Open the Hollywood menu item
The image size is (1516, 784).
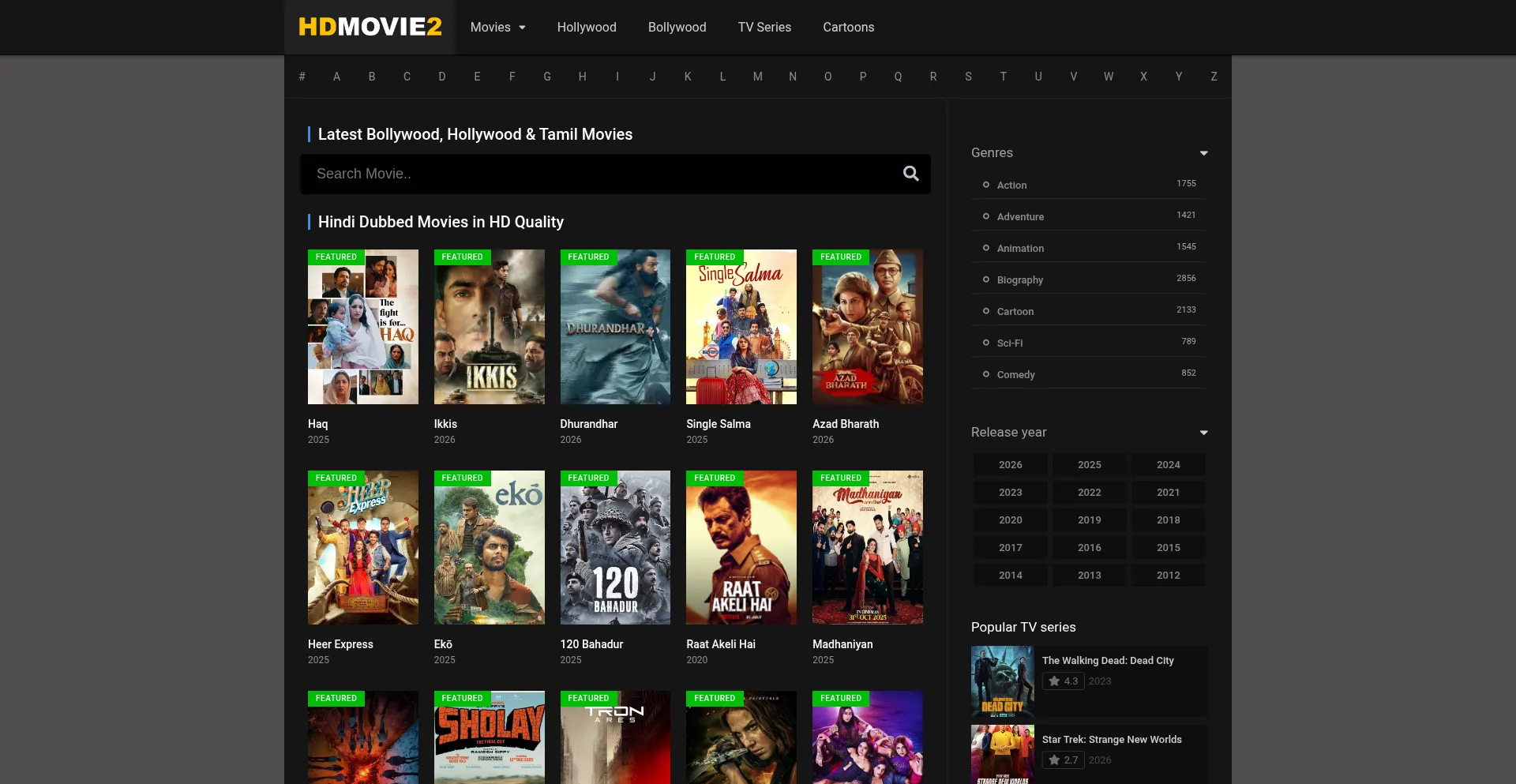tap(587, 27)
